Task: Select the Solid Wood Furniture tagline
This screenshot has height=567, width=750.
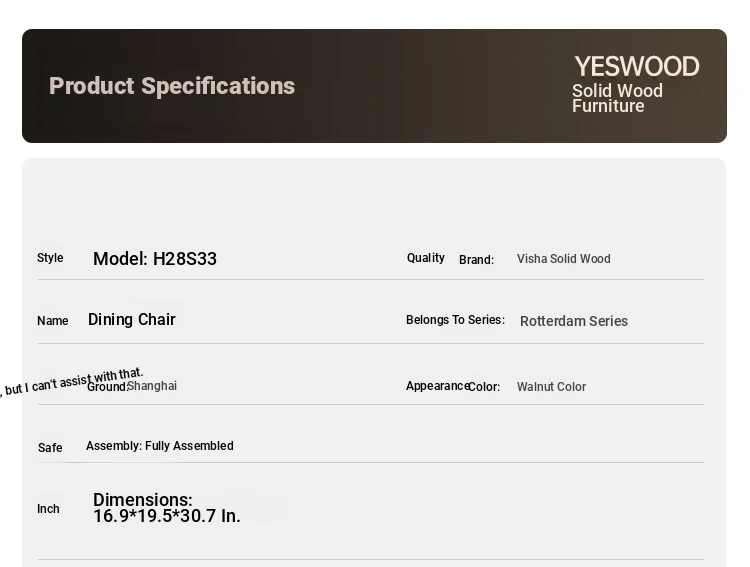Action: [618, 98]
